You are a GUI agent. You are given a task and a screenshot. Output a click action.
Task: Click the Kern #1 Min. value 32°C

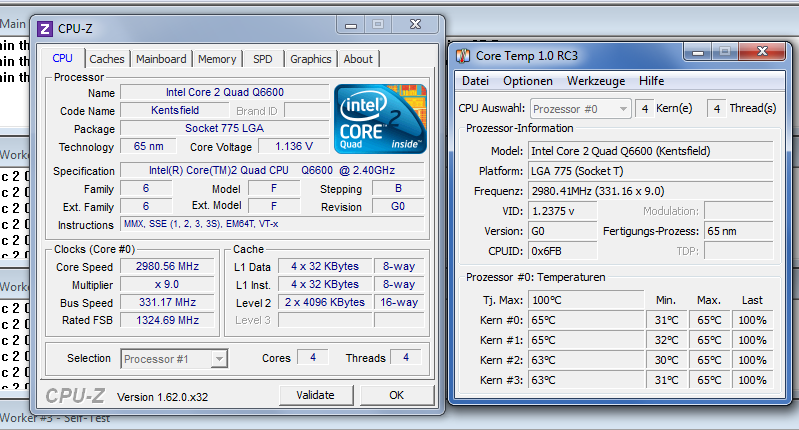667,340
